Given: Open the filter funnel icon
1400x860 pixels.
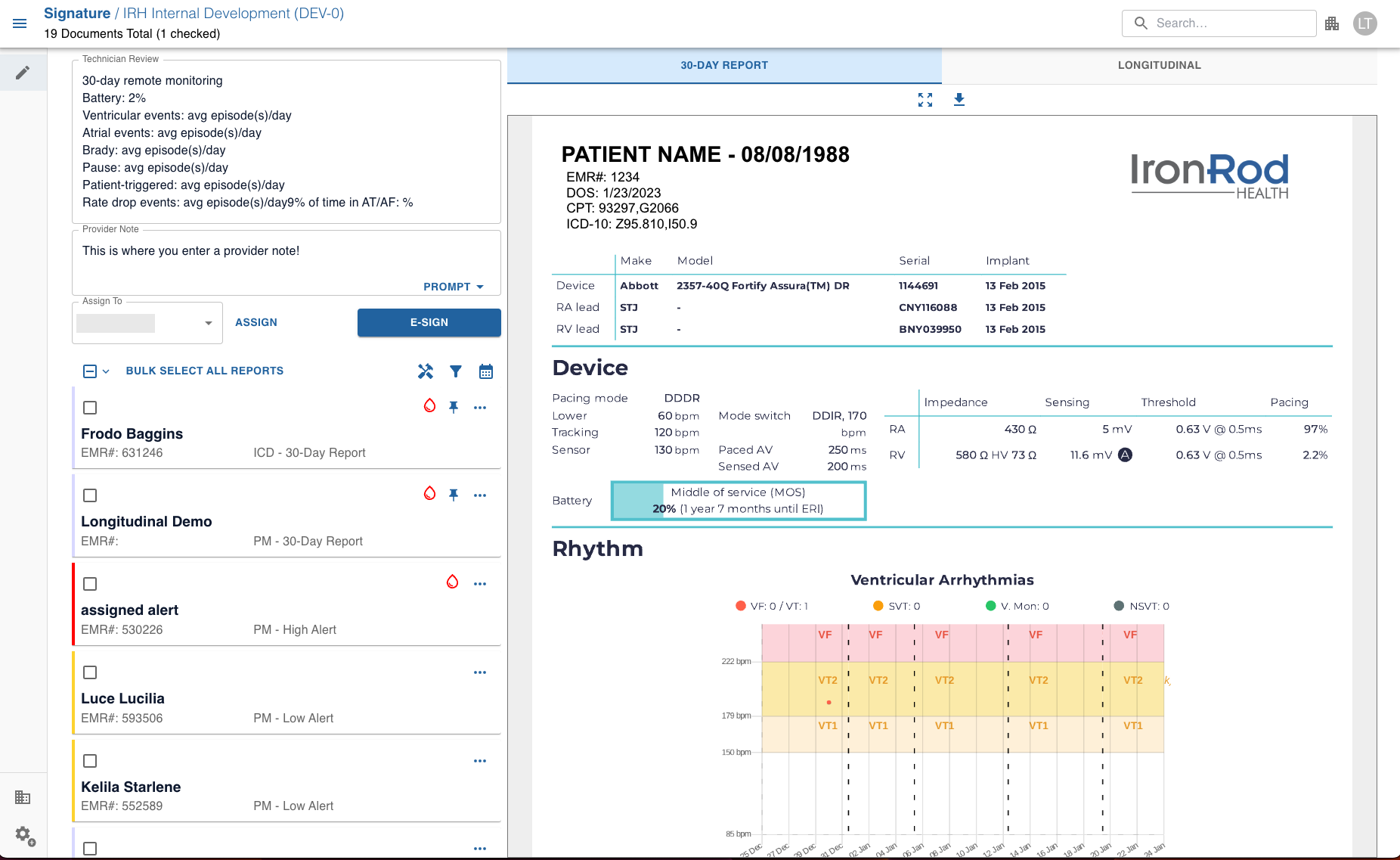Looking at the screenshot, I should click(x=456, y=371).
